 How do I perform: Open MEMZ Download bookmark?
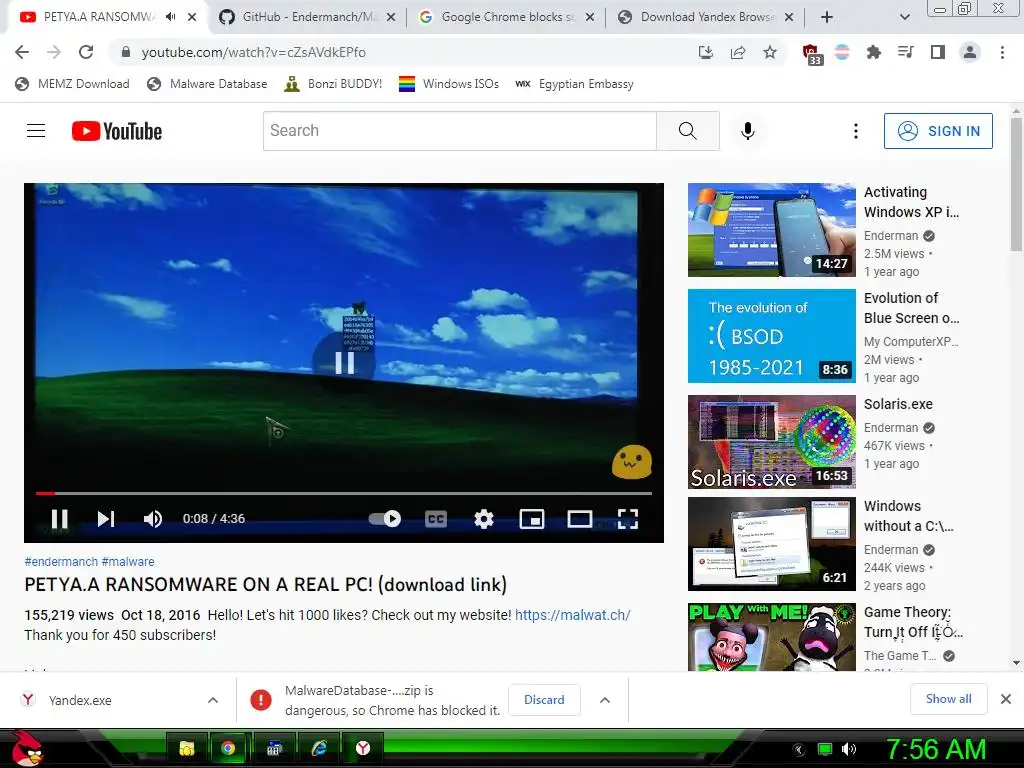(72, 84)
